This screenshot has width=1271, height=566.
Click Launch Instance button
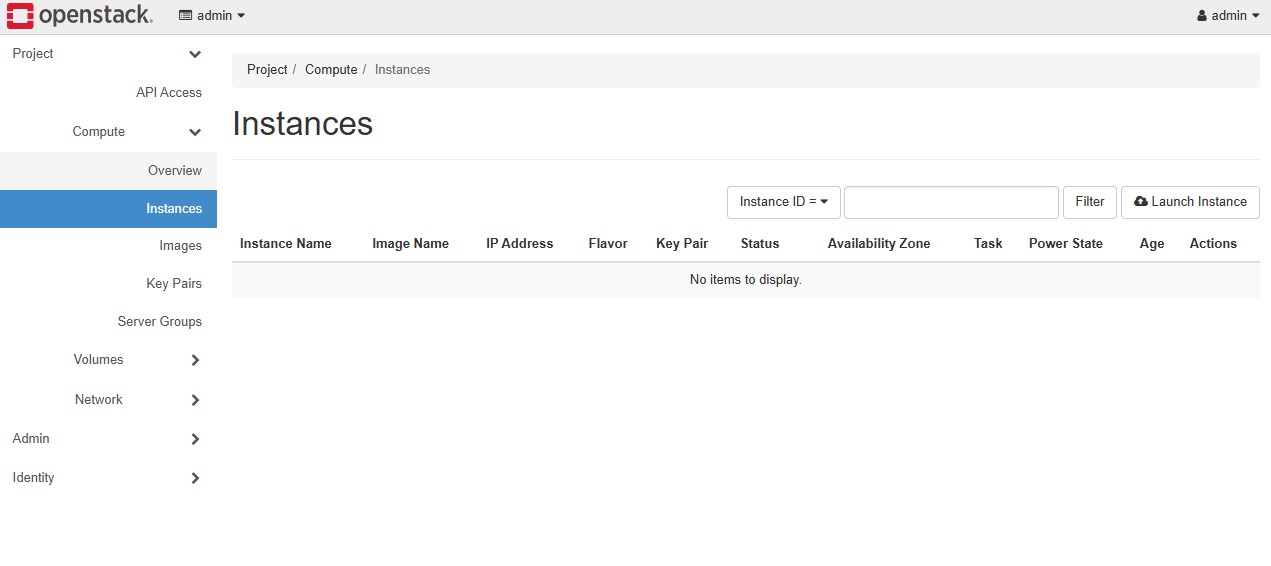1190,202
